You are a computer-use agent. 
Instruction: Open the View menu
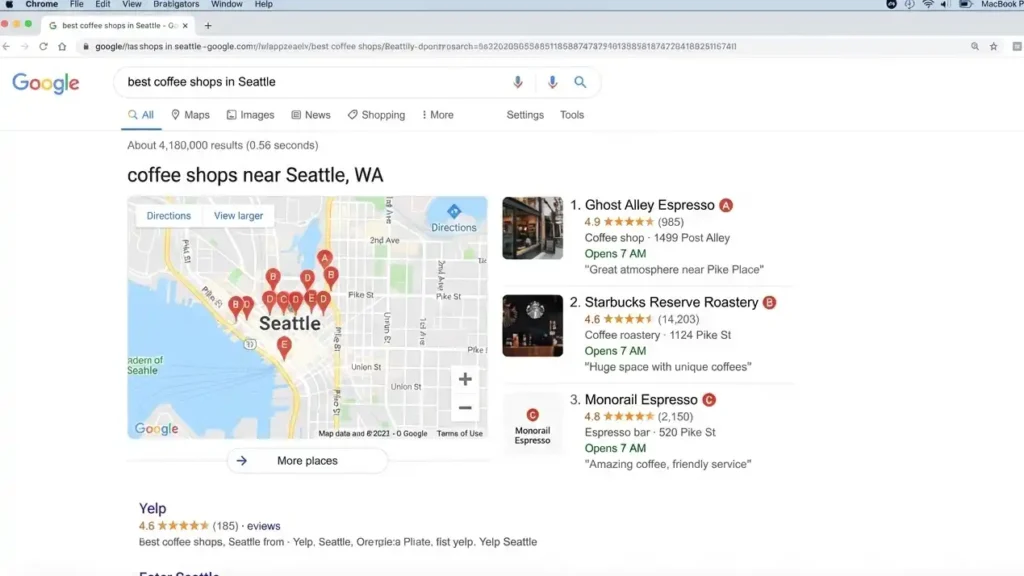coord(131,5)
